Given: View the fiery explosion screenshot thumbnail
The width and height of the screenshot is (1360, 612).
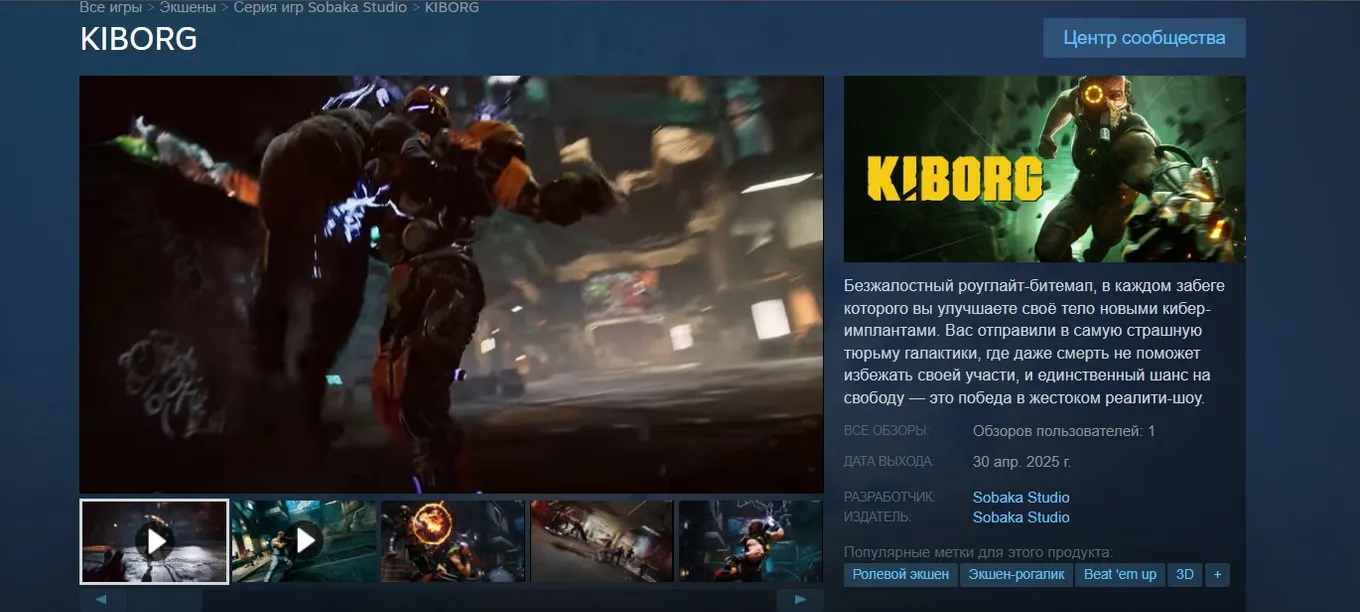Looking at the screenshot, I should [x=453, y=541].
